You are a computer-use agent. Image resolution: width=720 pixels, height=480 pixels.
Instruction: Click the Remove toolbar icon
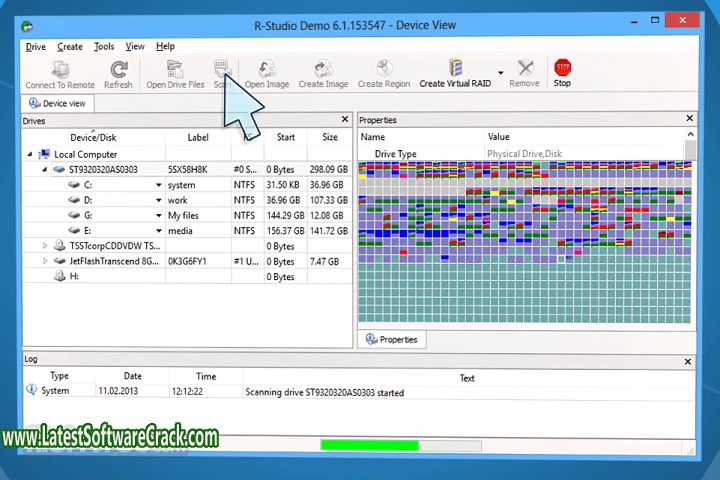[x=524, y=68]
